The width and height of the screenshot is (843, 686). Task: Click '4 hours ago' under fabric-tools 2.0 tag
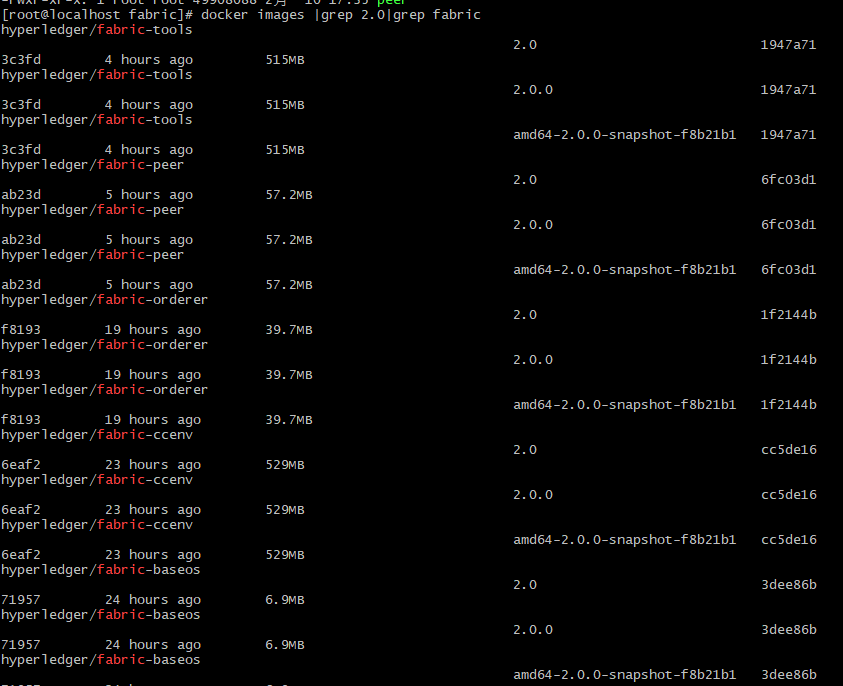[x=148, y=60]
